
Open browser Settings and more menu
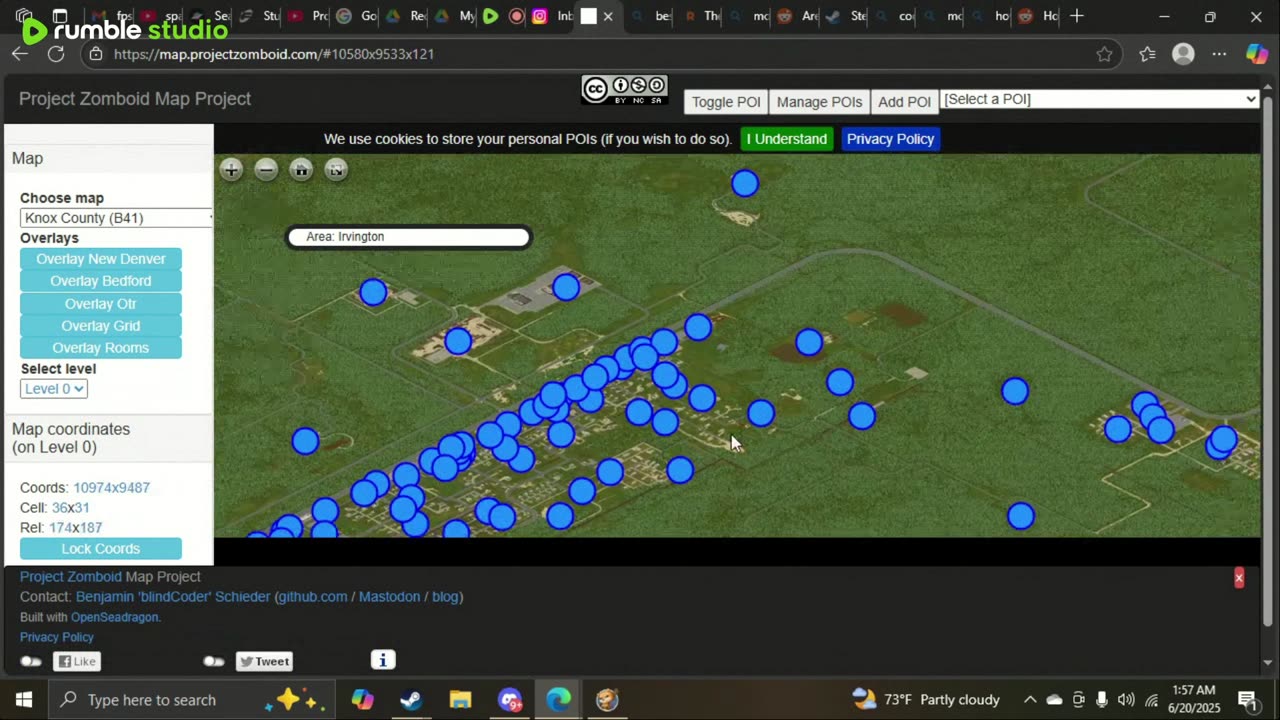tap(1219, 54)
